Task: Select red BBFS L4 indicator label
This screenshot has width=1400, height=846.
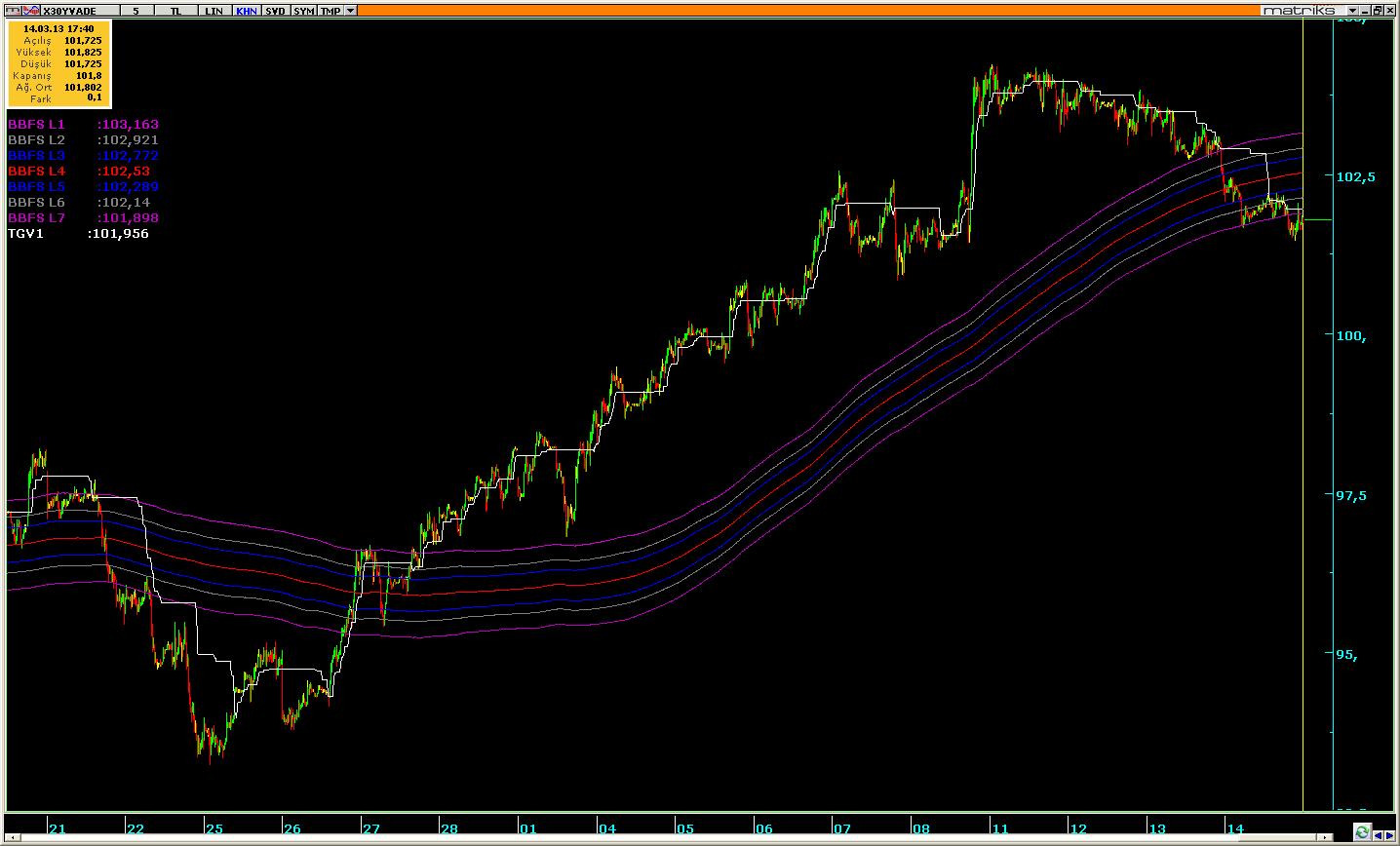Action: tap(36, 172)
